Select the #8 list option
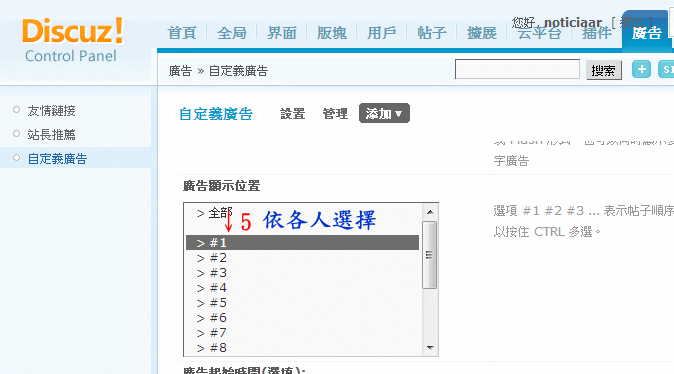This screenshot has width=674, height=374. pyautogui.click(x=303, y=348)
